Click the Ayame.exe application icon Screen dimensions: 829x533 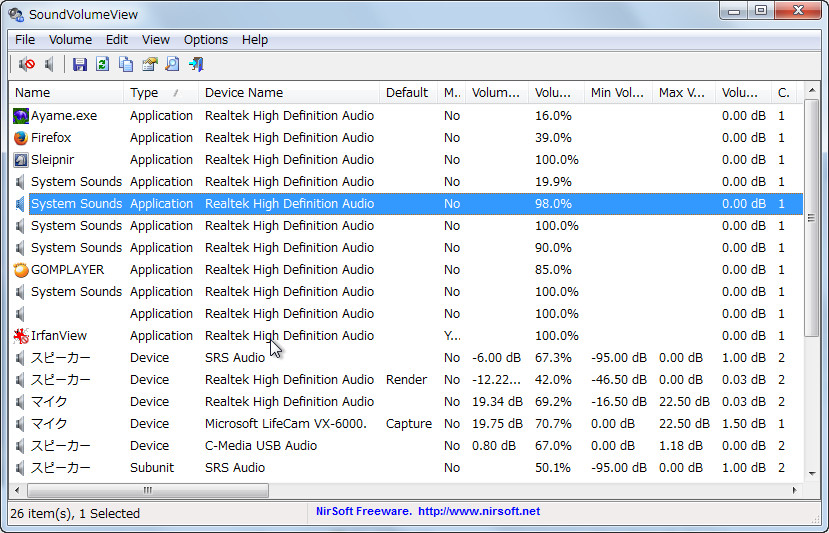pos(21,116)
